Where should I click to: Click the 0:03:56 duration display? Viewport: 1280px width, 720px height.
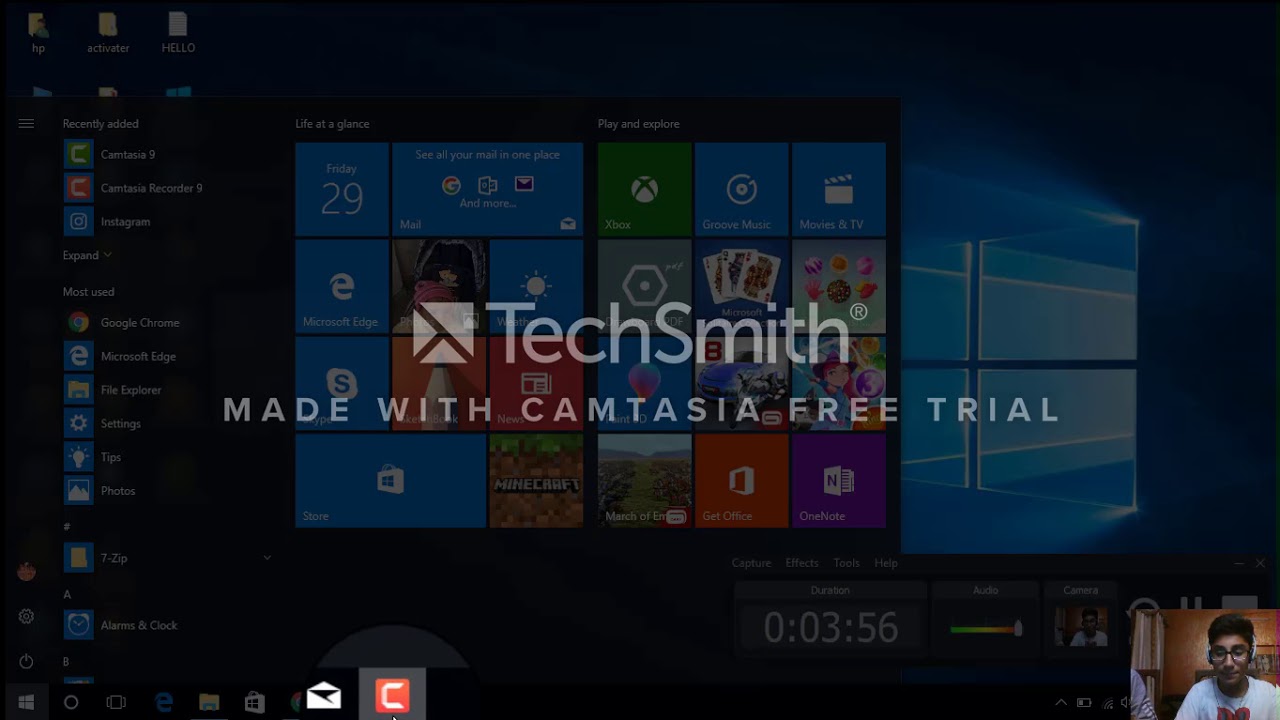pyautogui.click(x=830, y=628)
